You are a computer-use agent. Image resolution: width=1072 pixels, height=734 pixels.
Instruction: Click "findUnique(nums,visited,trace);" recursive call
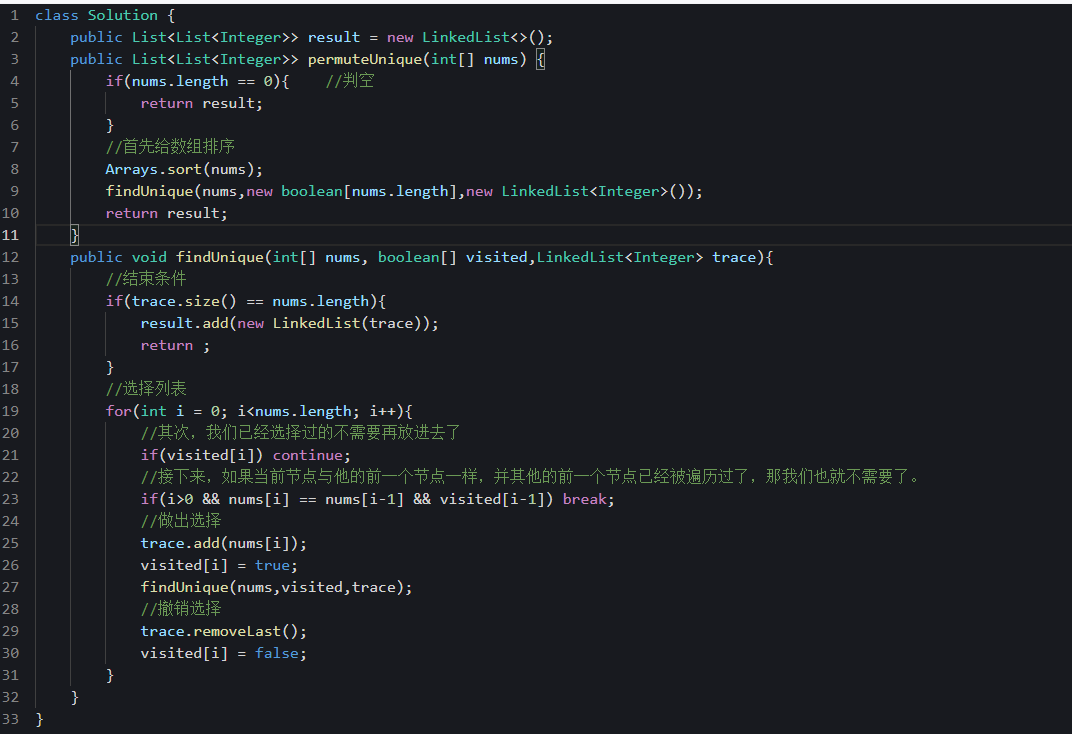[x=277, y=587]
